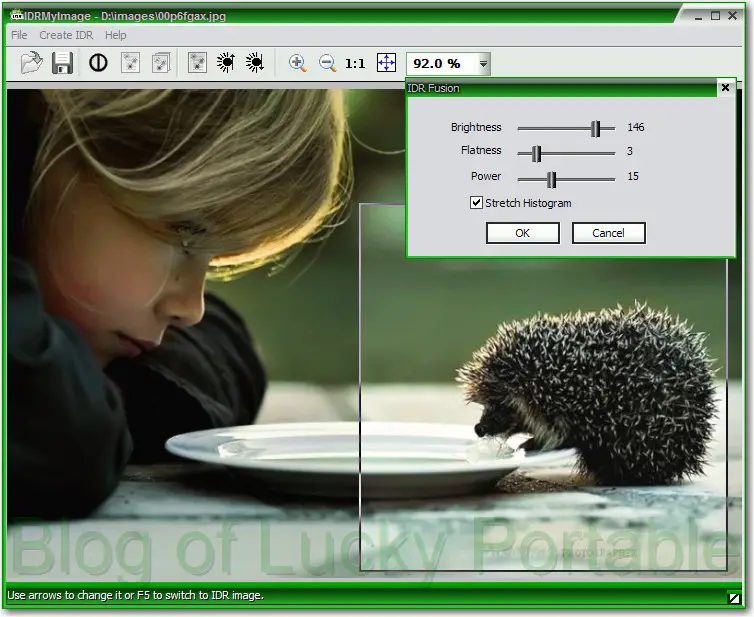Set zoom to 1:1 actual size
The image size is (754, 617).
(355, 63)
